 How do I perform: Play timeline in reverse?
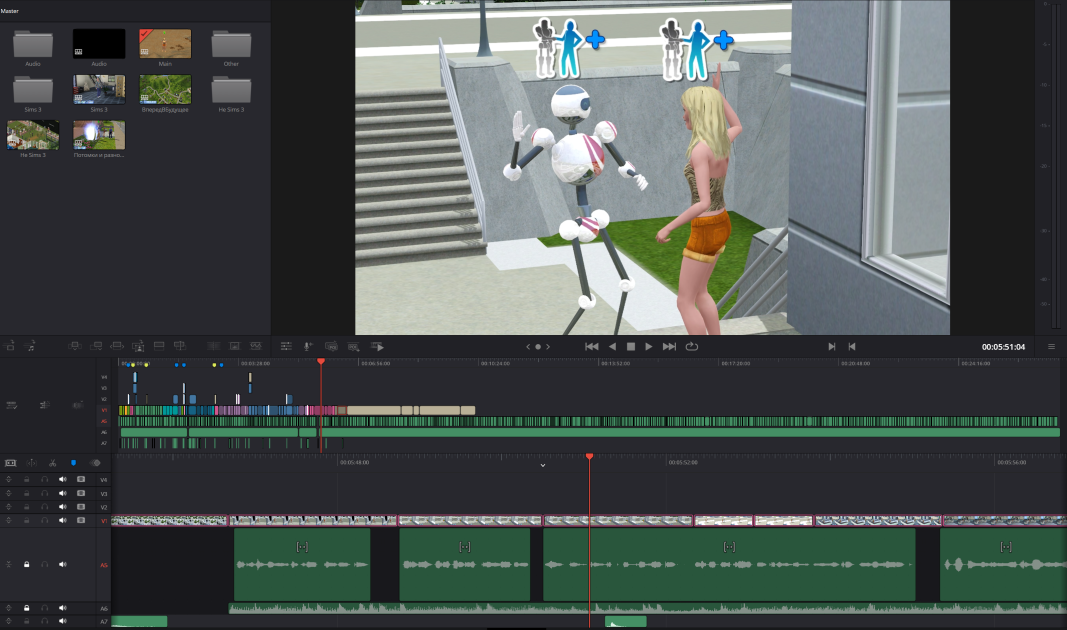pos(612,346)
